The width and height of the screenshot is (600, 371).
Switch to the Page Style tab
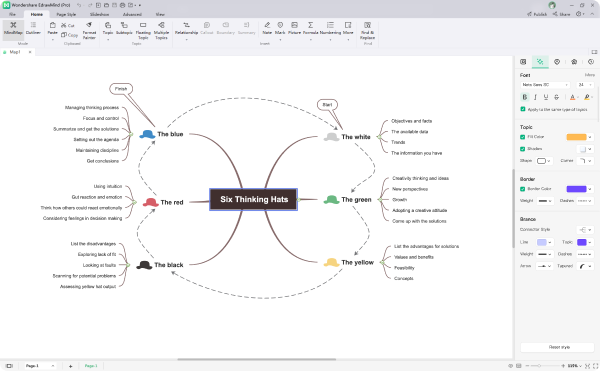pyautogui.click(x=66, y=14)
